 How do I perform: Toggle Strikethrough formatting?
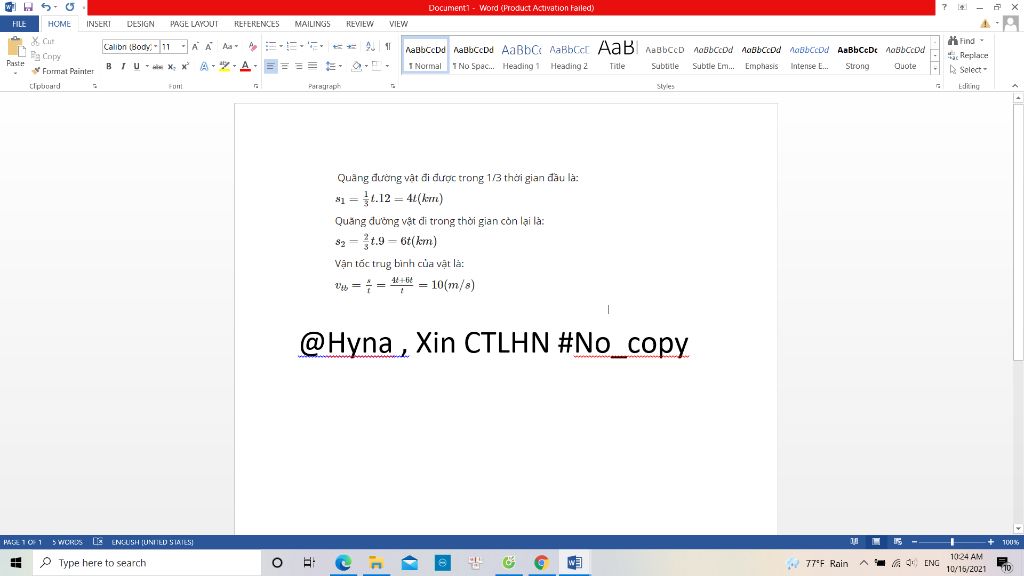tap(157, 66)
